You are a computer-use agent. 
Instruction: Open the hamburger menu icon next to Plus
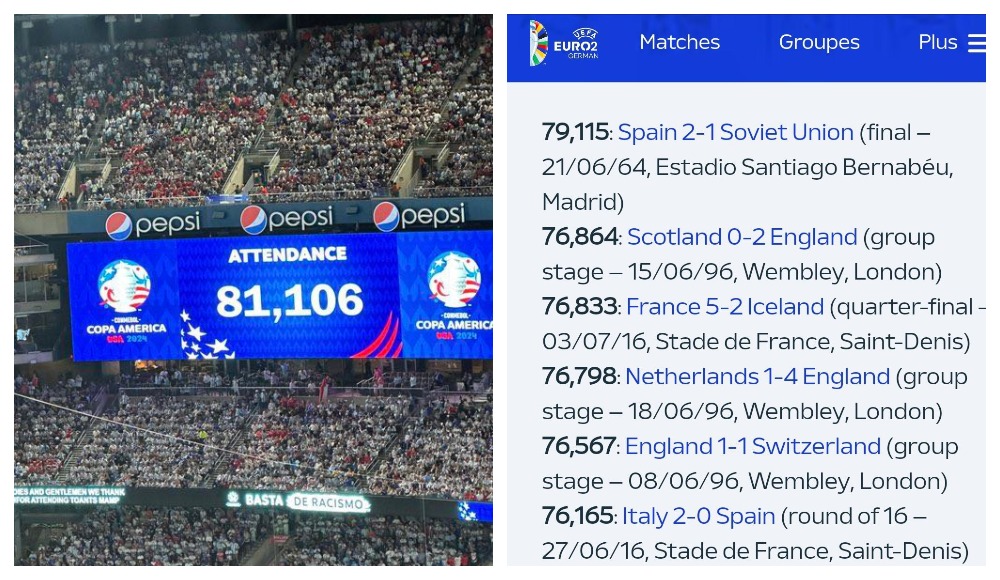click(x=976, y=43)
